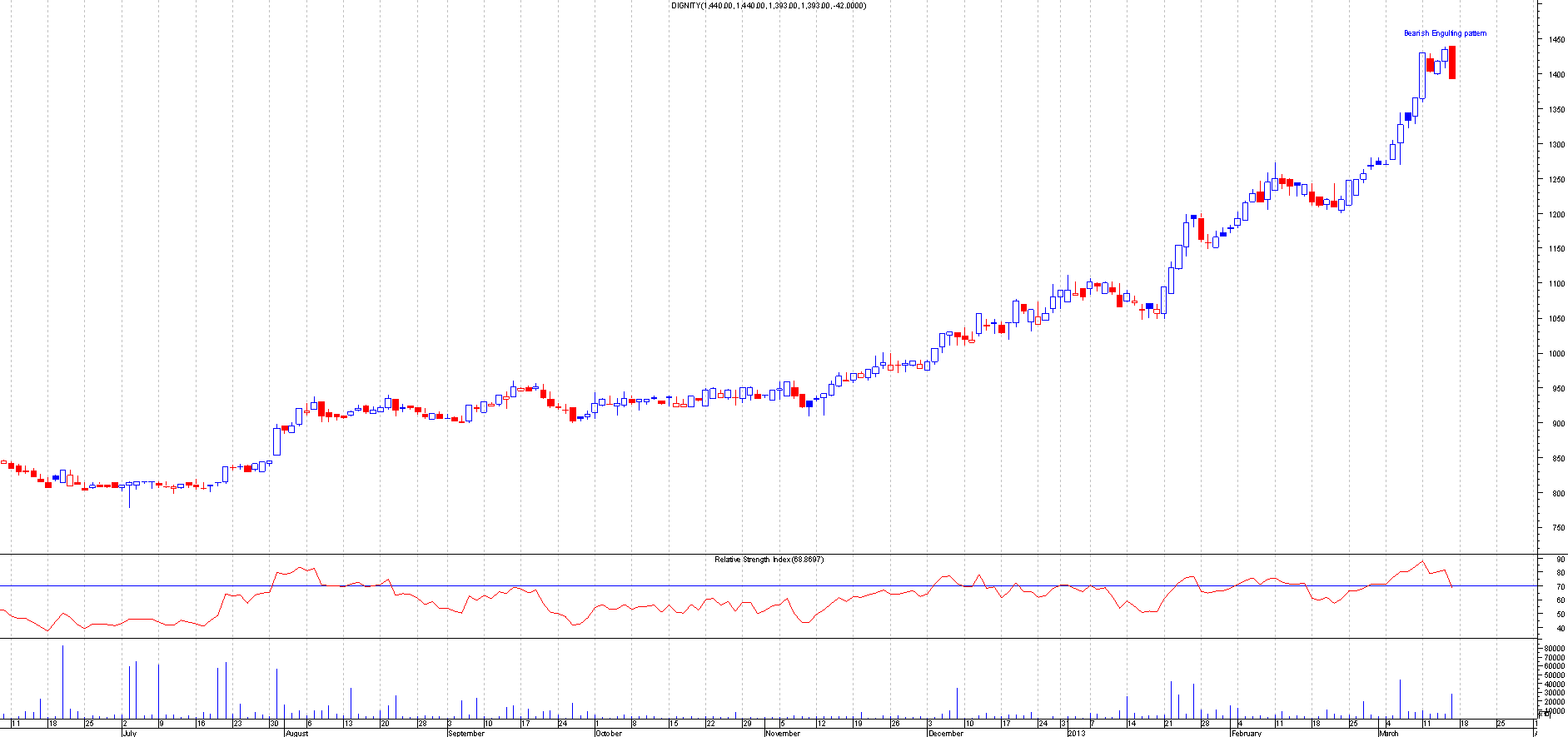Click the 1000 price axis label
Screen dimensions: 1568x737
(1556, 354)
